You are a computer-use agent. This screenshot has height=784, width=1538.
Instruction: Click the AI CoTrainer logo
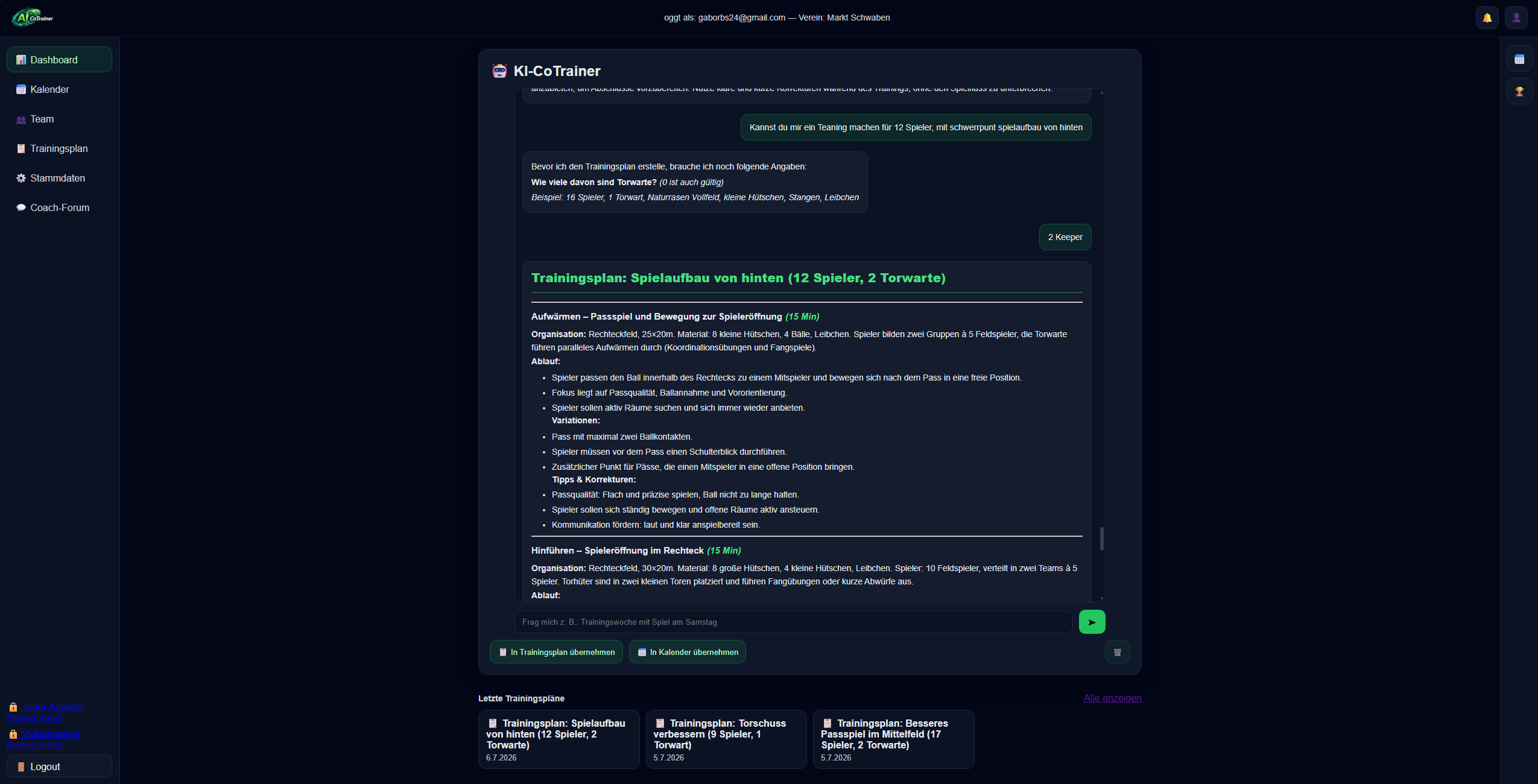pos(33,17)
